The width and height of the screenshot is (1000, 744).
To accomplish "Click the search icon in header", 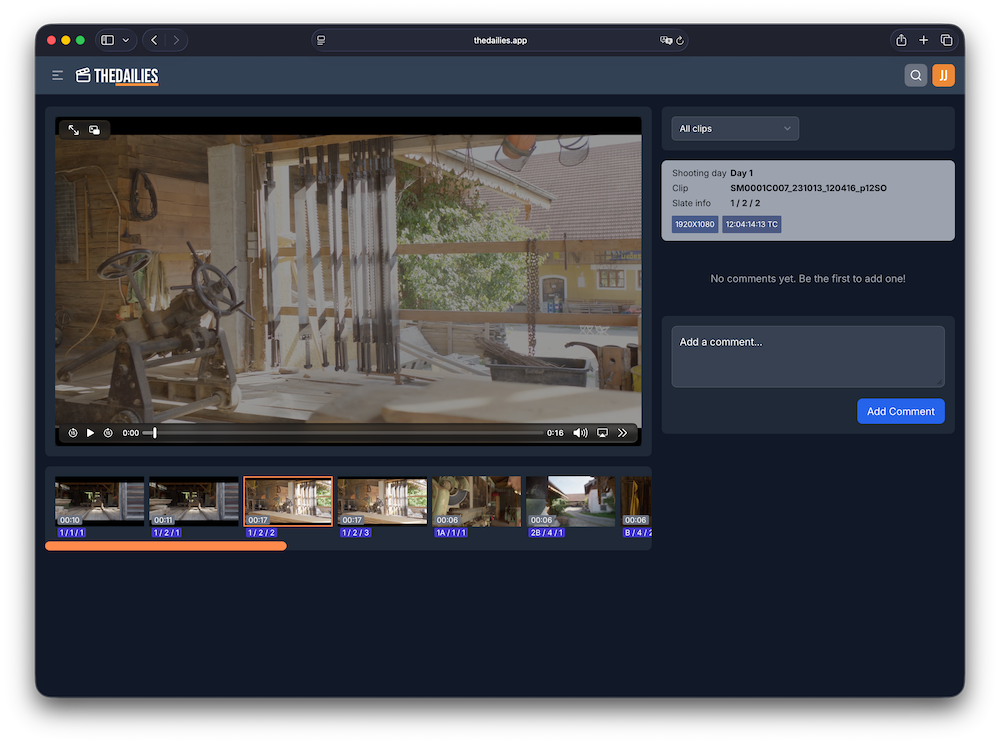I will pyautogui.click(x=915, y=75).
